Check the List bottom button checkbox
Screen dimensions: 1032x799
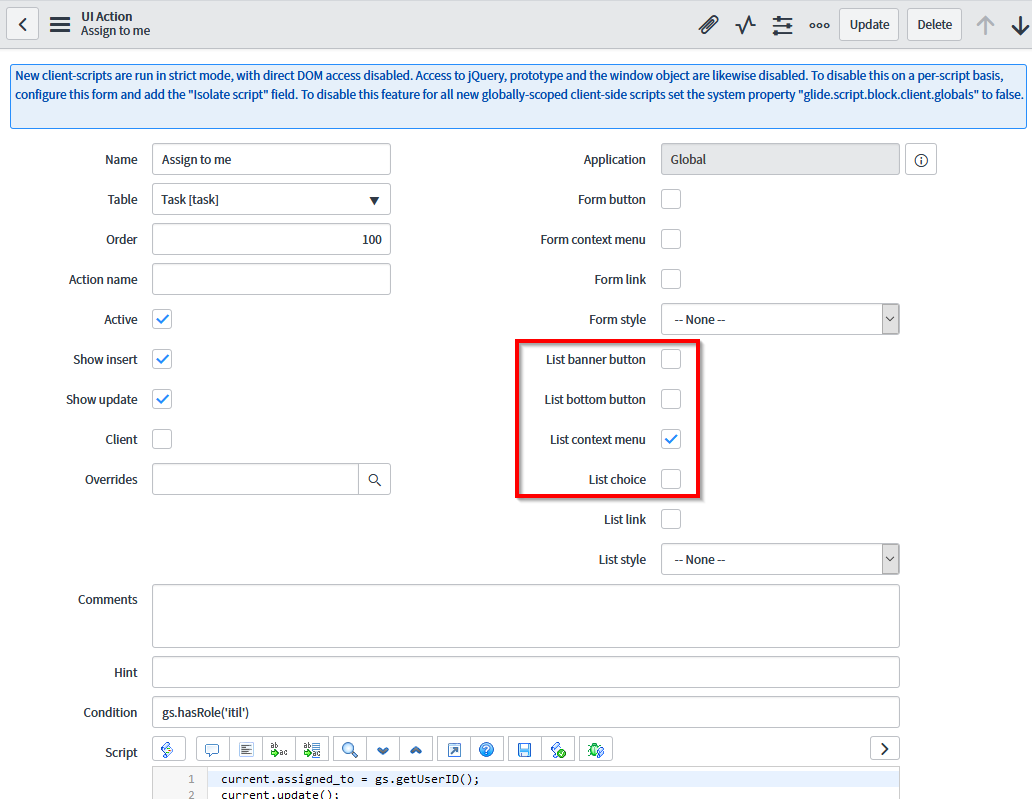[x=671, y=400]
